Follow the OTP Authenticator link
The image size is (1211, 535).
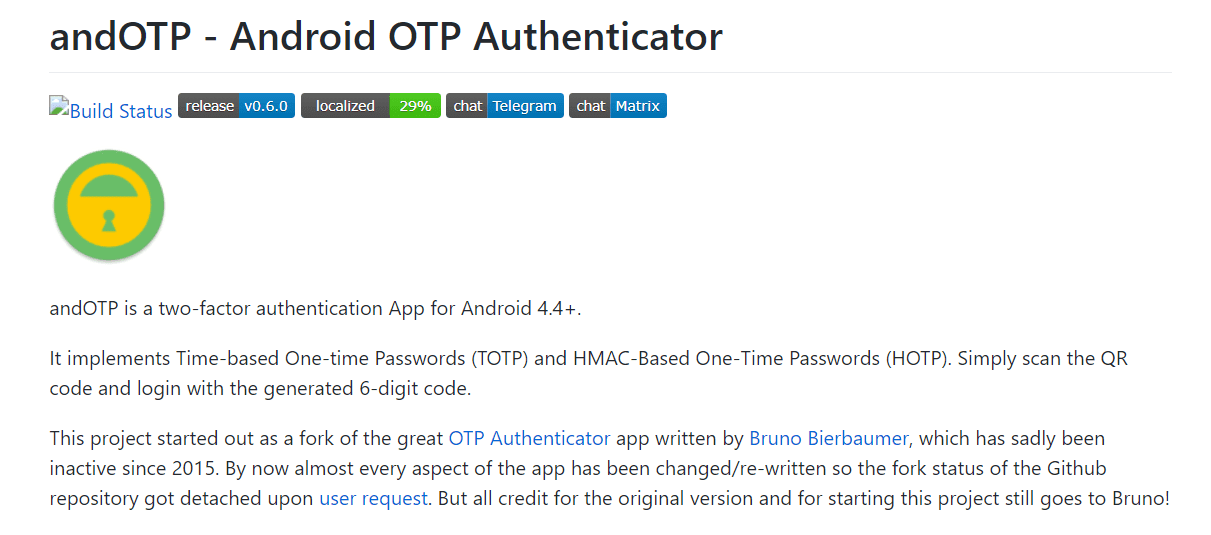click(x=529, y=438)
